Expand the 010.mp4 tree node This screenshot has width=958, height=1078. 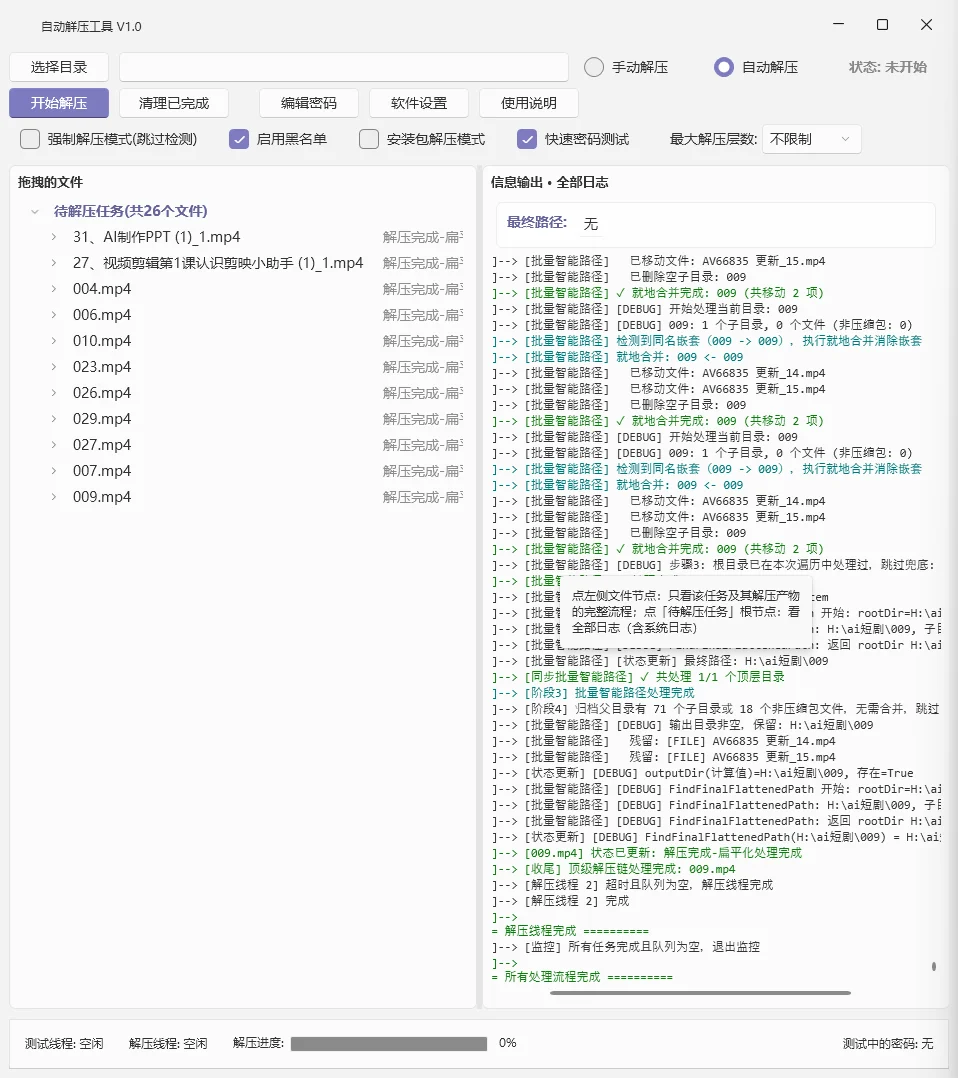point(54,341)
